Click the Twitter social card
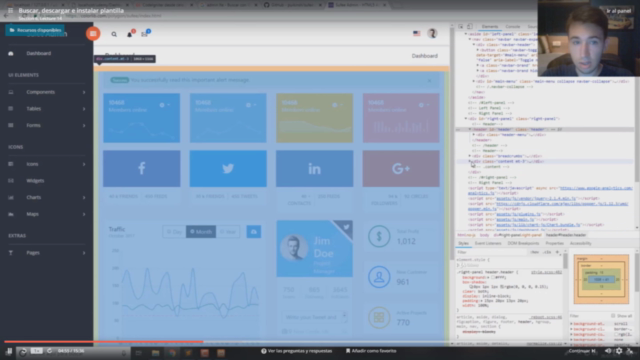Screen dimensions: 640x360 click(x=228, y=168)
